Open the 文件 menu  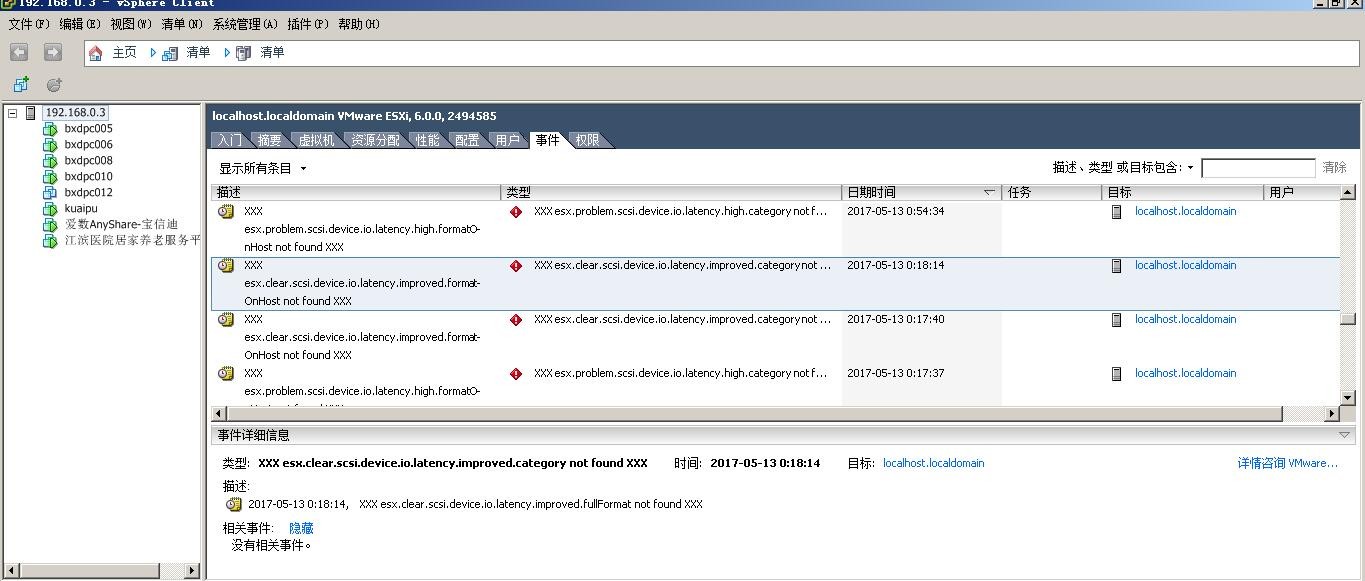(29, 24)
